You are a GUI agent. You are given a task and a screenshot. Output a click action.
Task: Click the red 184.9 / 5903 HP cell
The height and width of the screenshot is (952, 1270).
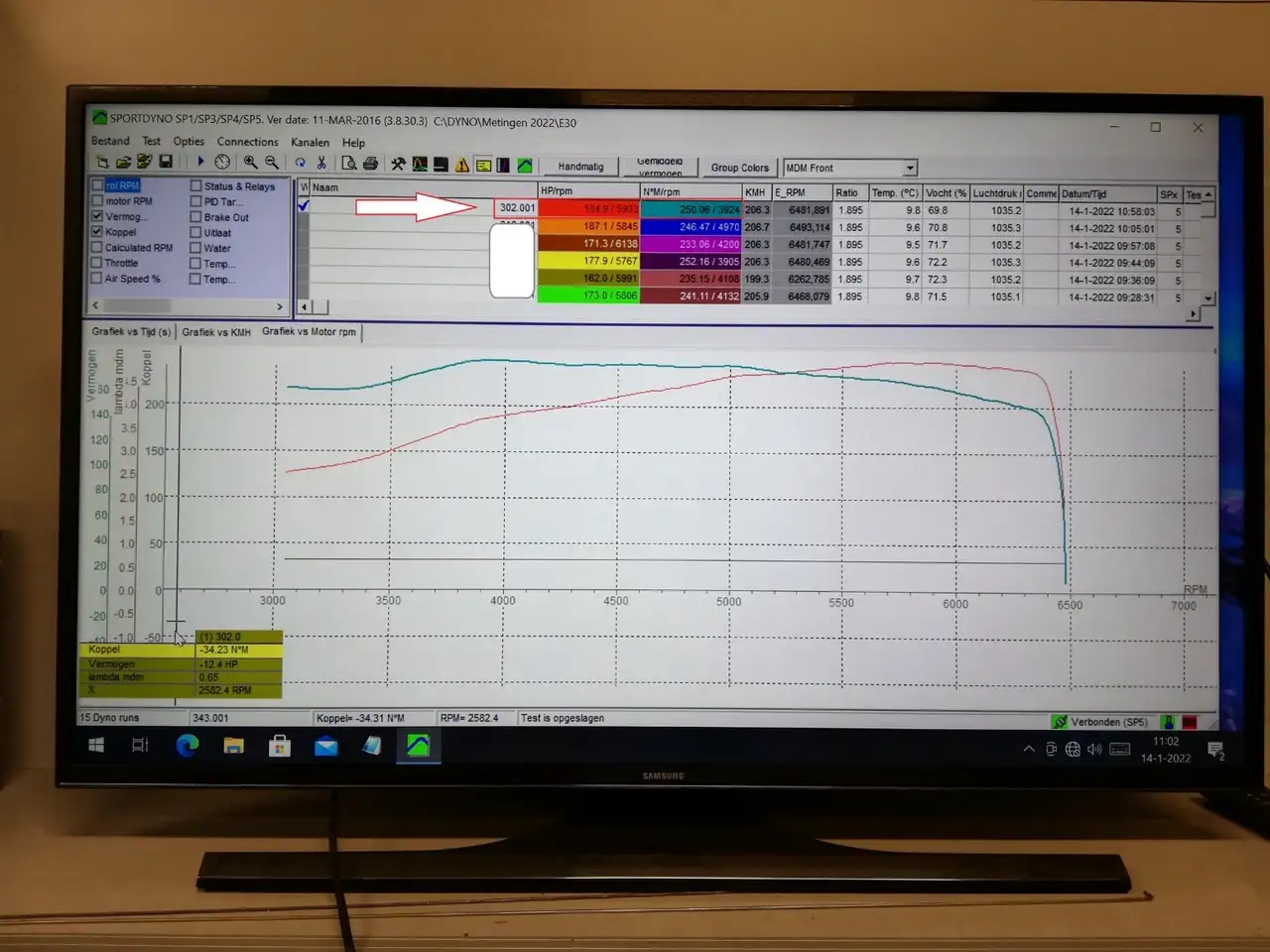click(589, 209)
